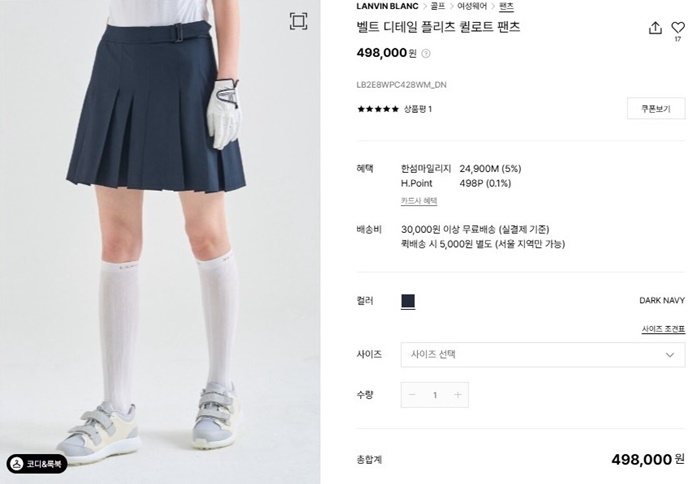700x484 pixels.
Task: Click the quantity value field
Action: 435,395
